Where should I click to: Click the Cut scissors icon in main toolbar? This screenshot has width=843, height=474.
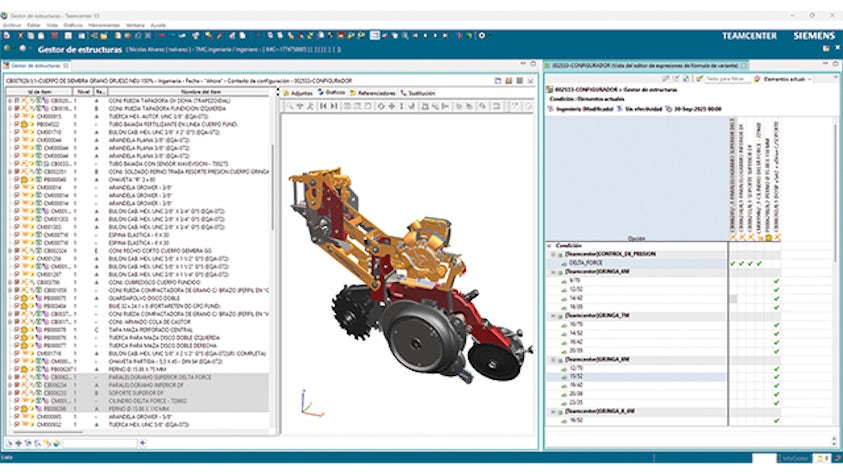20,35
